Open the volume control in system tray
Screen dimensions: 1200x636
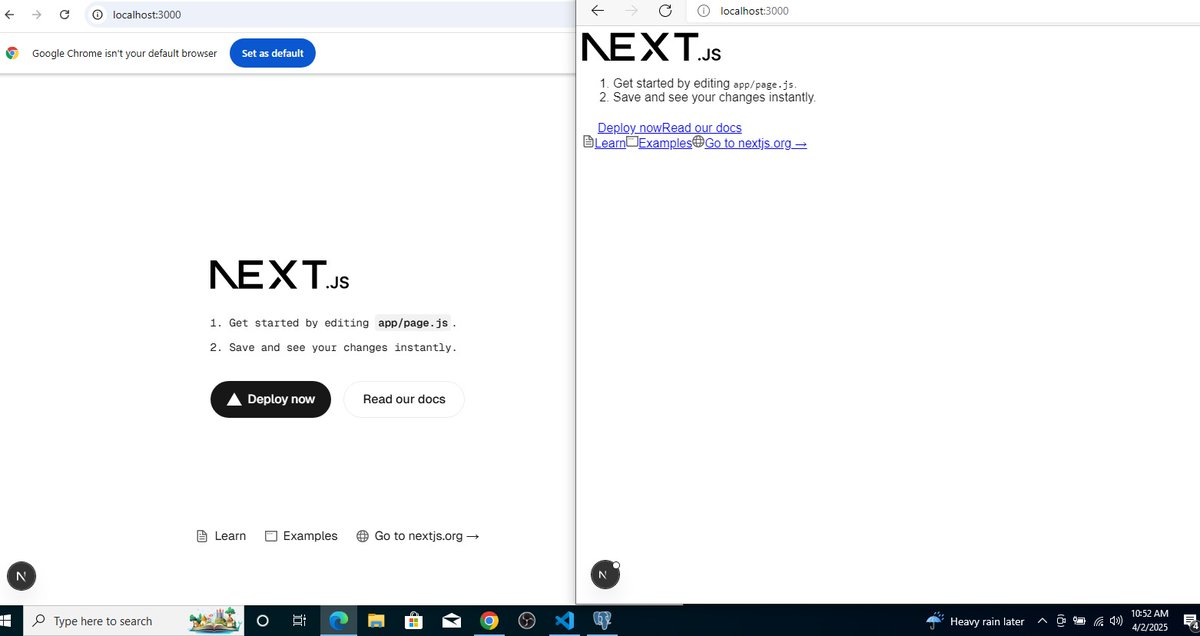tap(1116, 621)
